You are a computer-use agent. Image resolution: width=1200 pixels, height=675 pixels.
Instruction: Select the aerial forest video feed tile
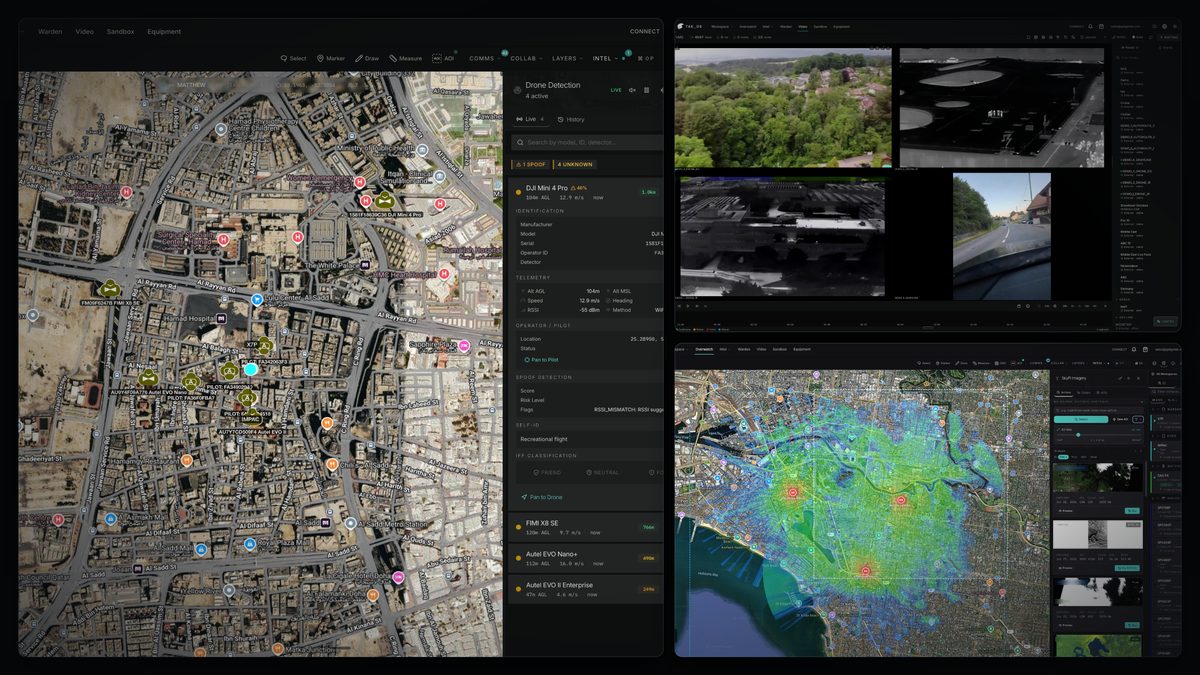[x=783, y=108]
